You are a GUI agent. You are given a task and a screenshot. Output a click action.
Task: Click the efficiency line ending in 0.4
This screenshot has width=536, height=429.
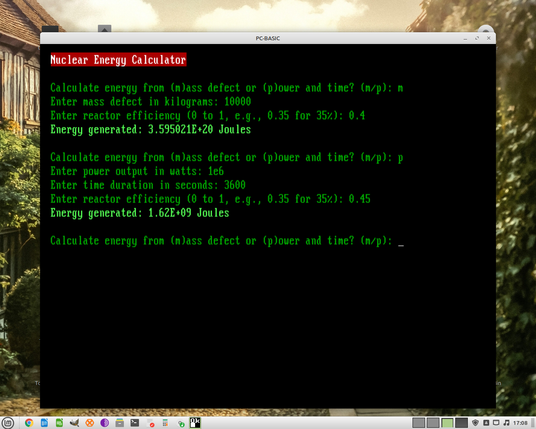pos(208,116)
